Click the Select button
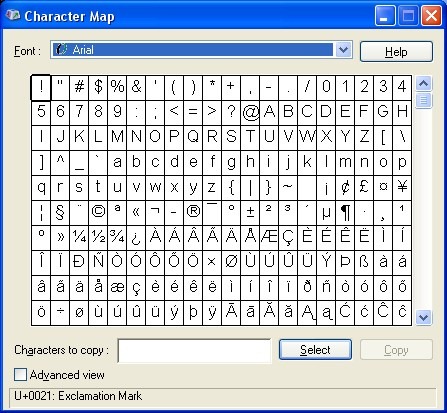 click(x=315, y=350)
